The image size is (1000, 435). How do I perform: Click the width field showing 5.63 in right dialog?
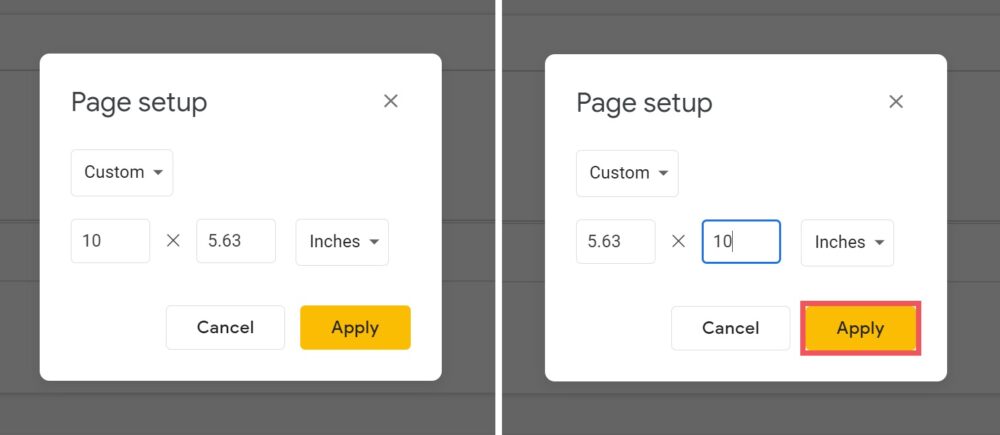pos(615,242)
